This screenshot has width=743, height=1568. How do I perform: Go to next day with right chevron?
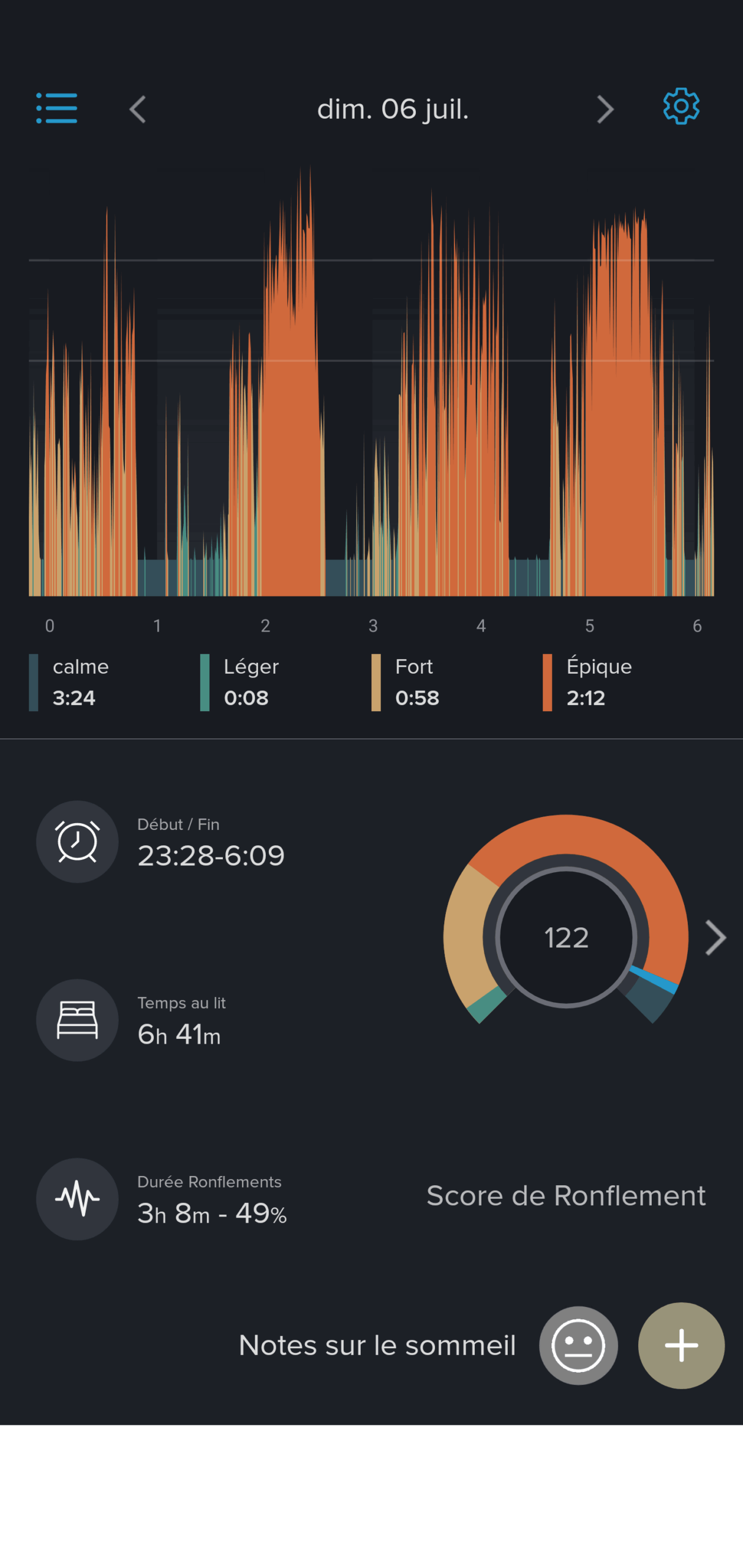pyautogui.click(x=605, y=110)
